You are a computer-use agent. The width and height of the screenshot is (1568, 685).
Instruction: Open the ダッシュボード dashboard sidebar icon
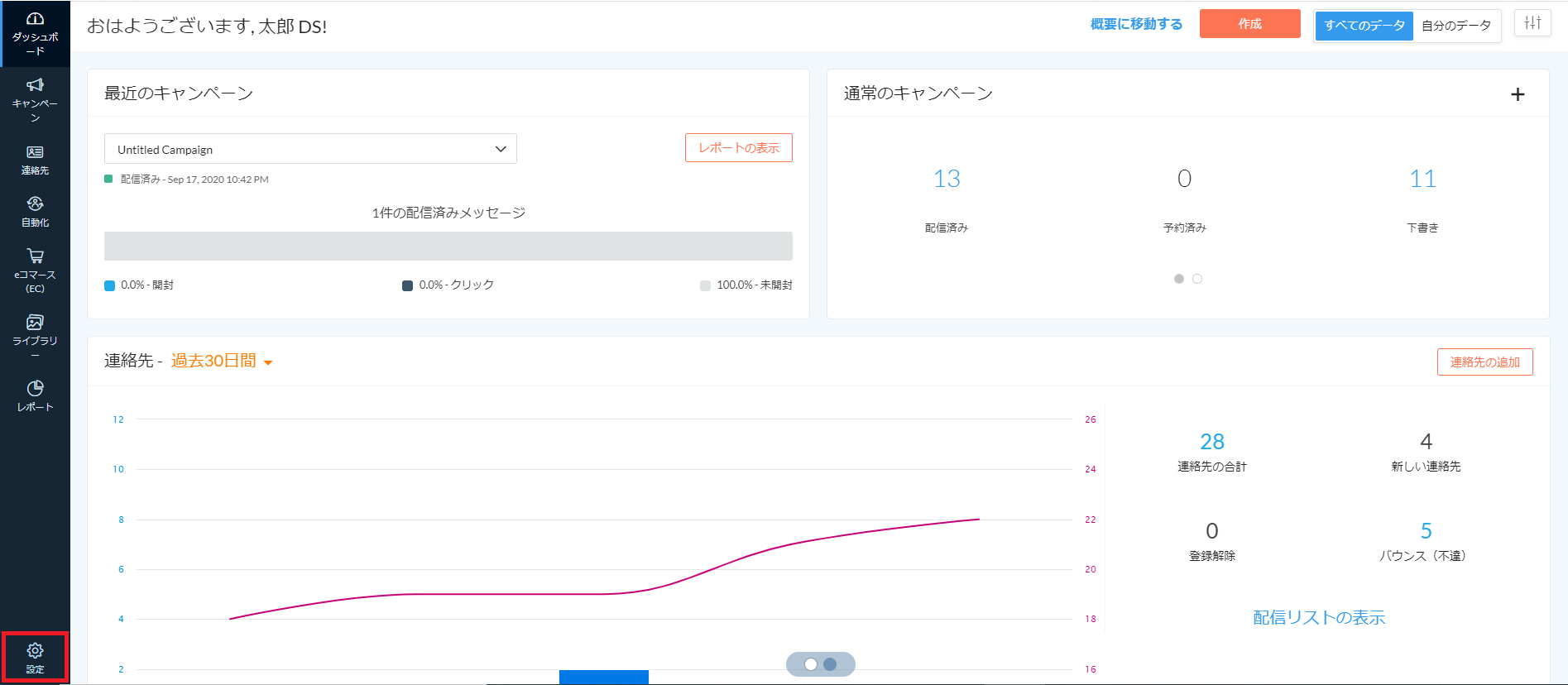(x=35, y=33)
